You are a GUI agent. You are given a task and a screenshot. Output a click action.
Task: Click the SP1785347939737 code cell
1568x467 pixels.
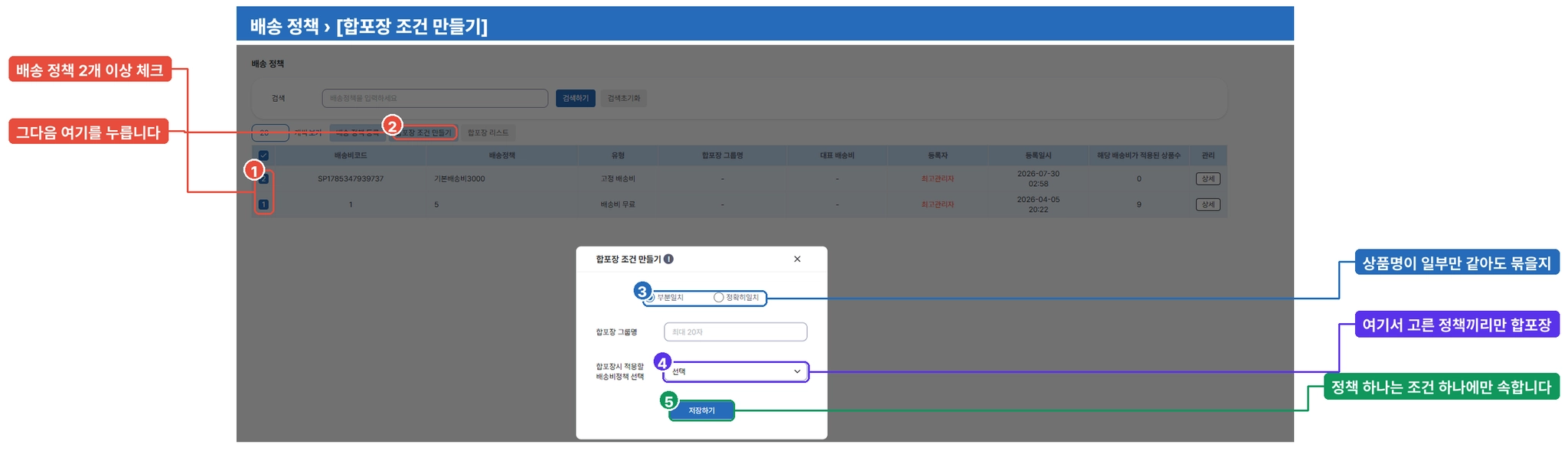pyautogui.click(x=351, y=178)
